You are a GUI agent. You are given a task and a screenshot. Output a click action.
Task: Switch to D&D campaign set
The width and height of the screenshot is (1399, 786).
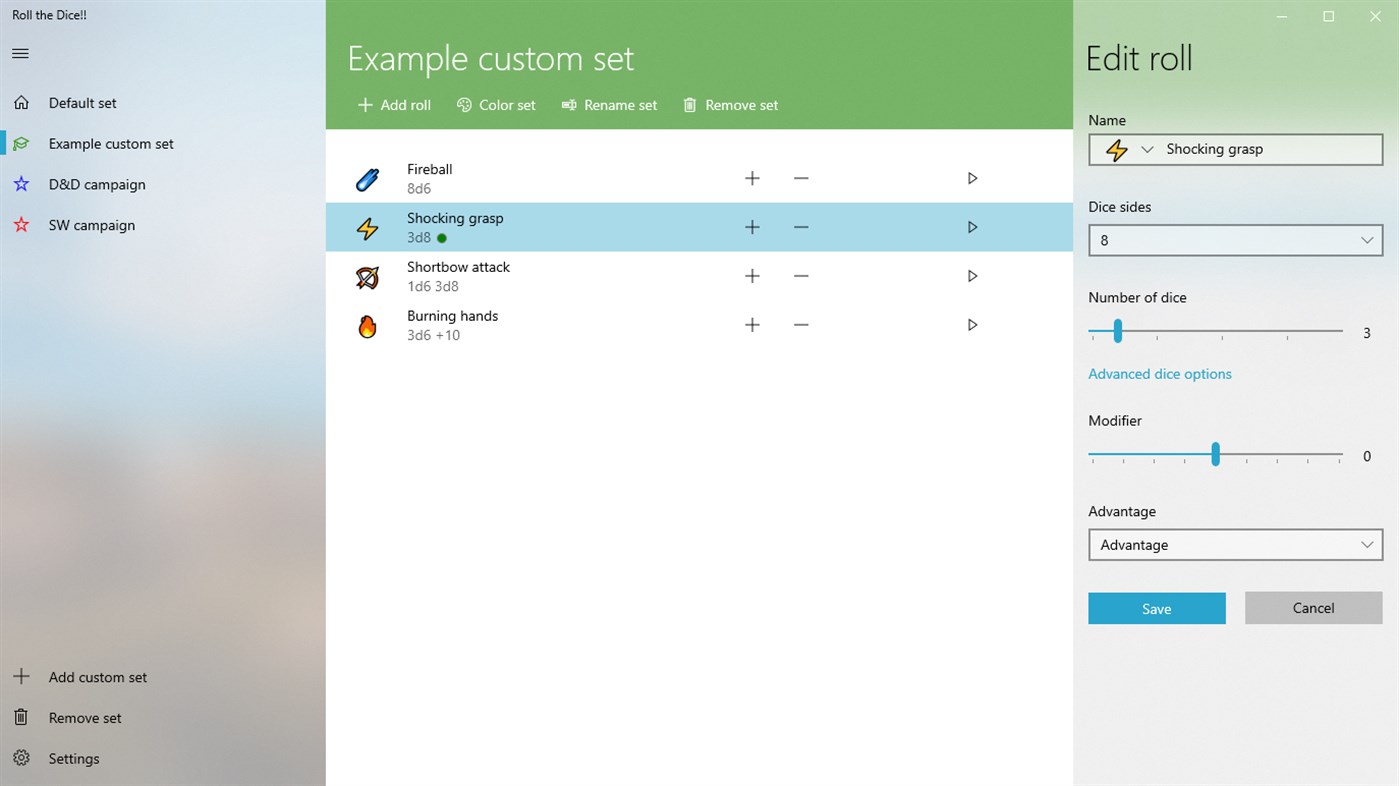click(97, 185)
